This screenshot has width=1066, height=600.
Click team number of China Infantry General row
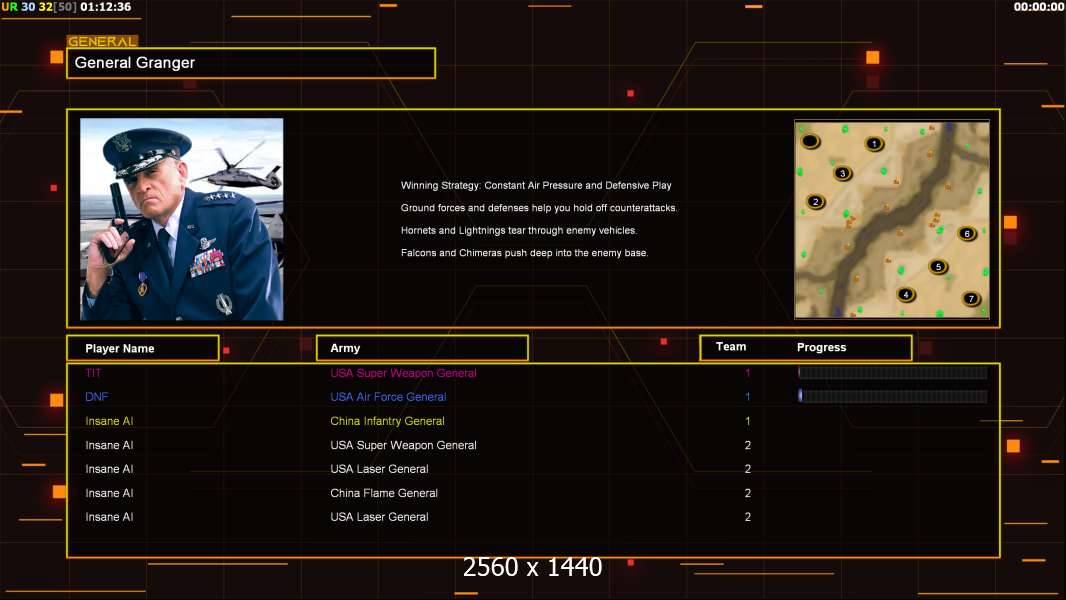tap(748, 421)
